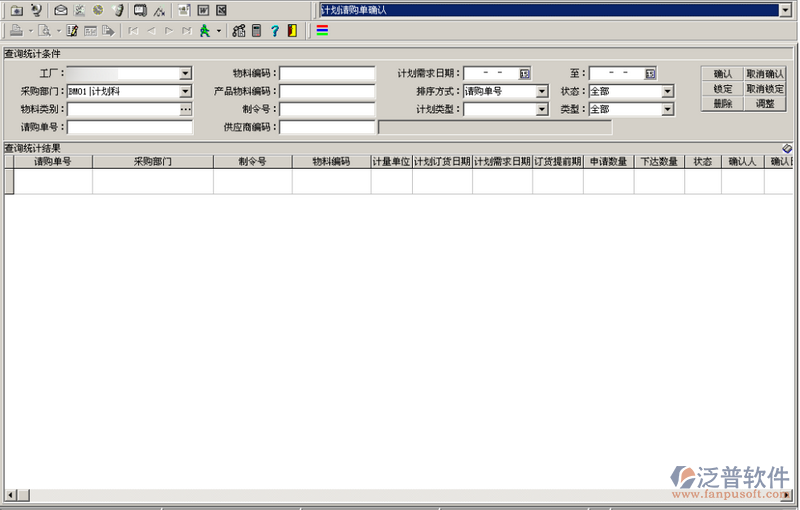Click the print preview magnifier icon
The image size is (800, 510).
tap(44, 31)
